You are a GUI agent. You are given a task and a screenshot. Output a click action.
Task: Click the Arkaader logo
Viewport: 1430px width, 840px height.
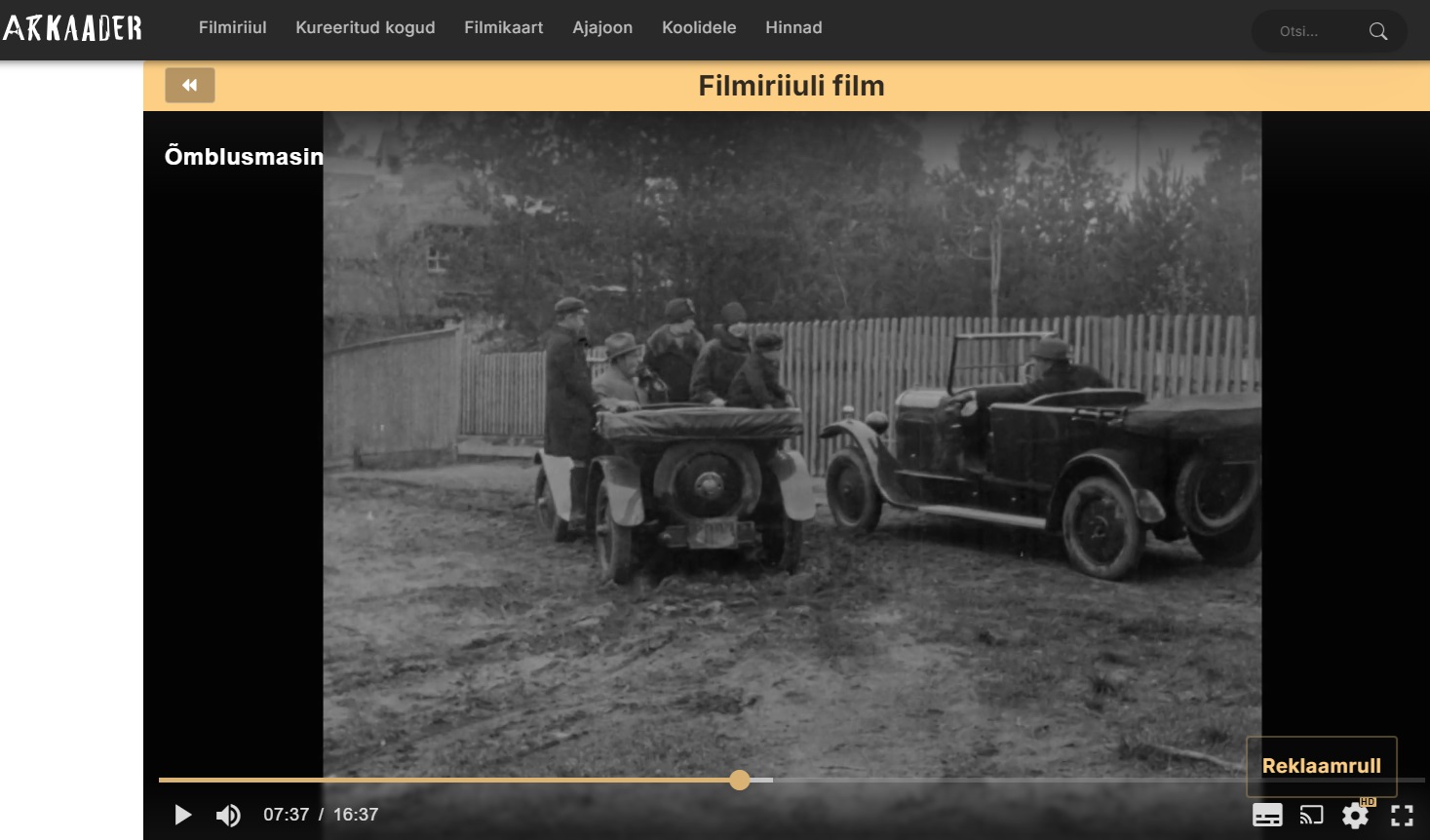(x=73, y=28)
